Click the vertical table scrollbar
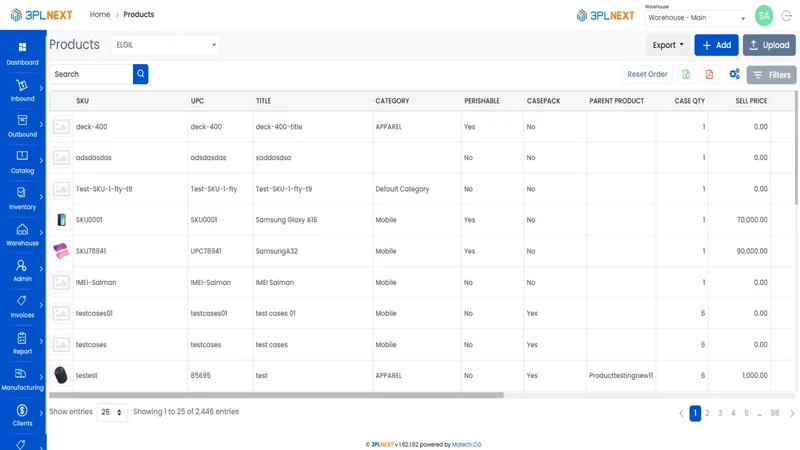Viewport: 800px width, 450px height. pyautogui.click(x=797, y=148)
